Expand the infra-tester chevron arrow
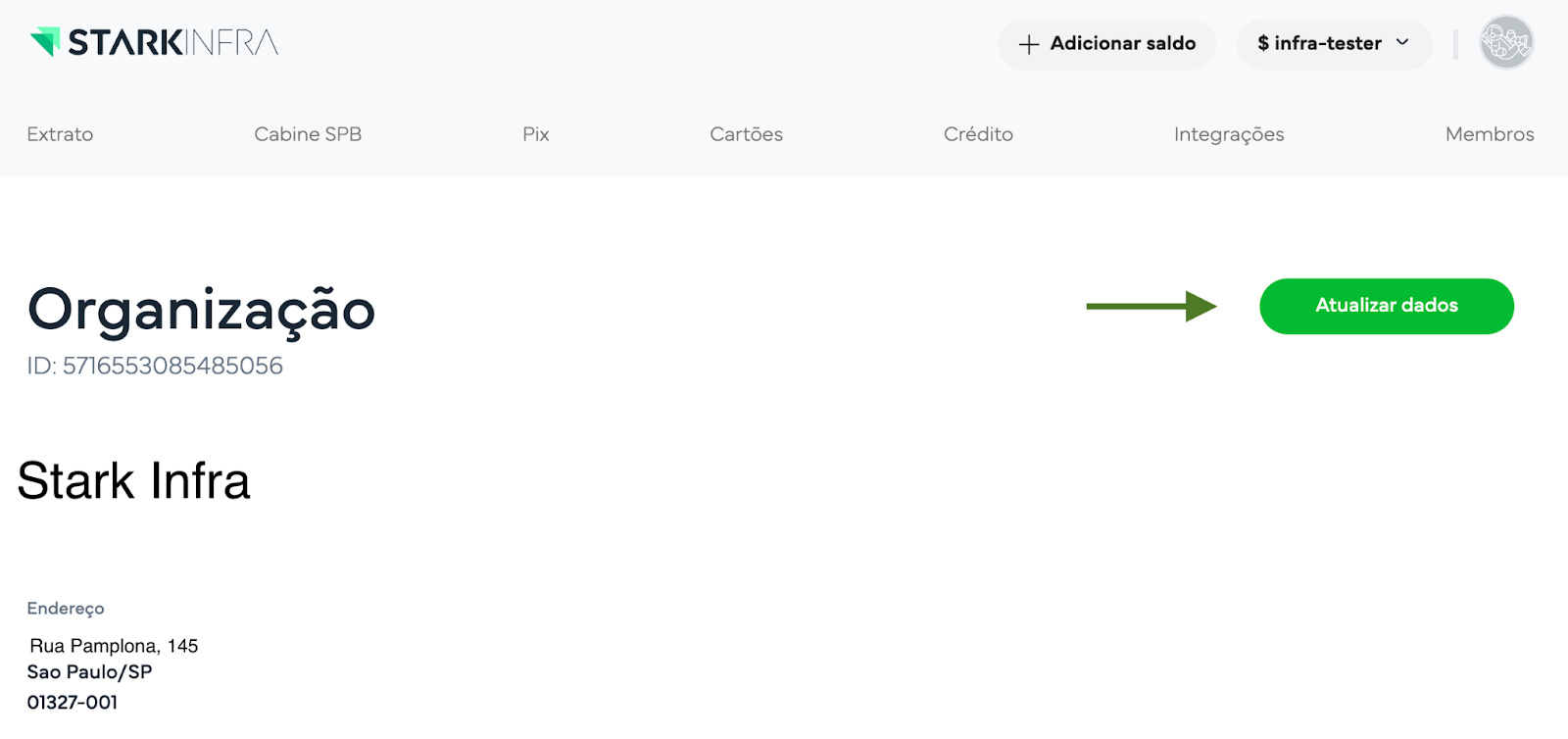The image size is (1568, 739). pos(1402,42)
